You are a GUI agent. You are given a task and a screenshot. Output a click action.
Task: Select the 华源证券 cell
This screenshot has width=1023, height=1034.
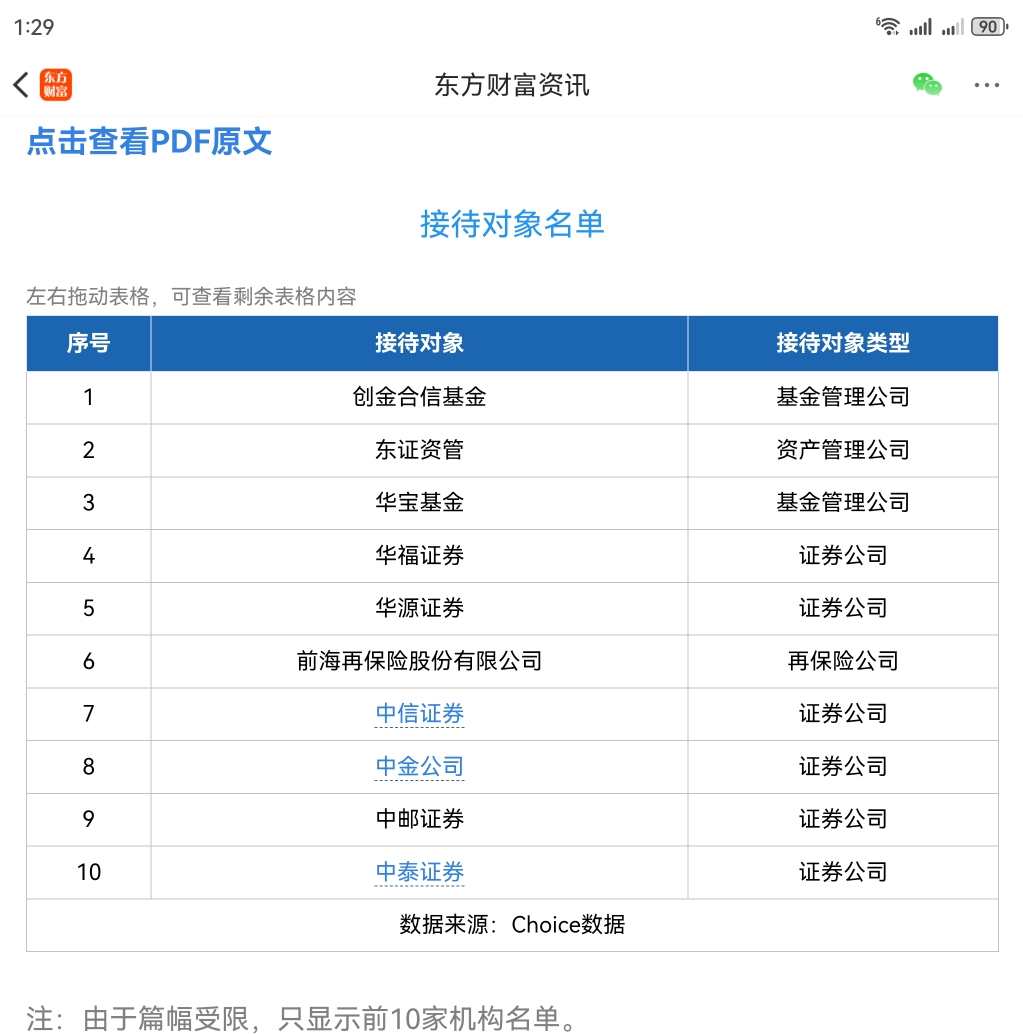pyautogui.click(x=419, y=608)
